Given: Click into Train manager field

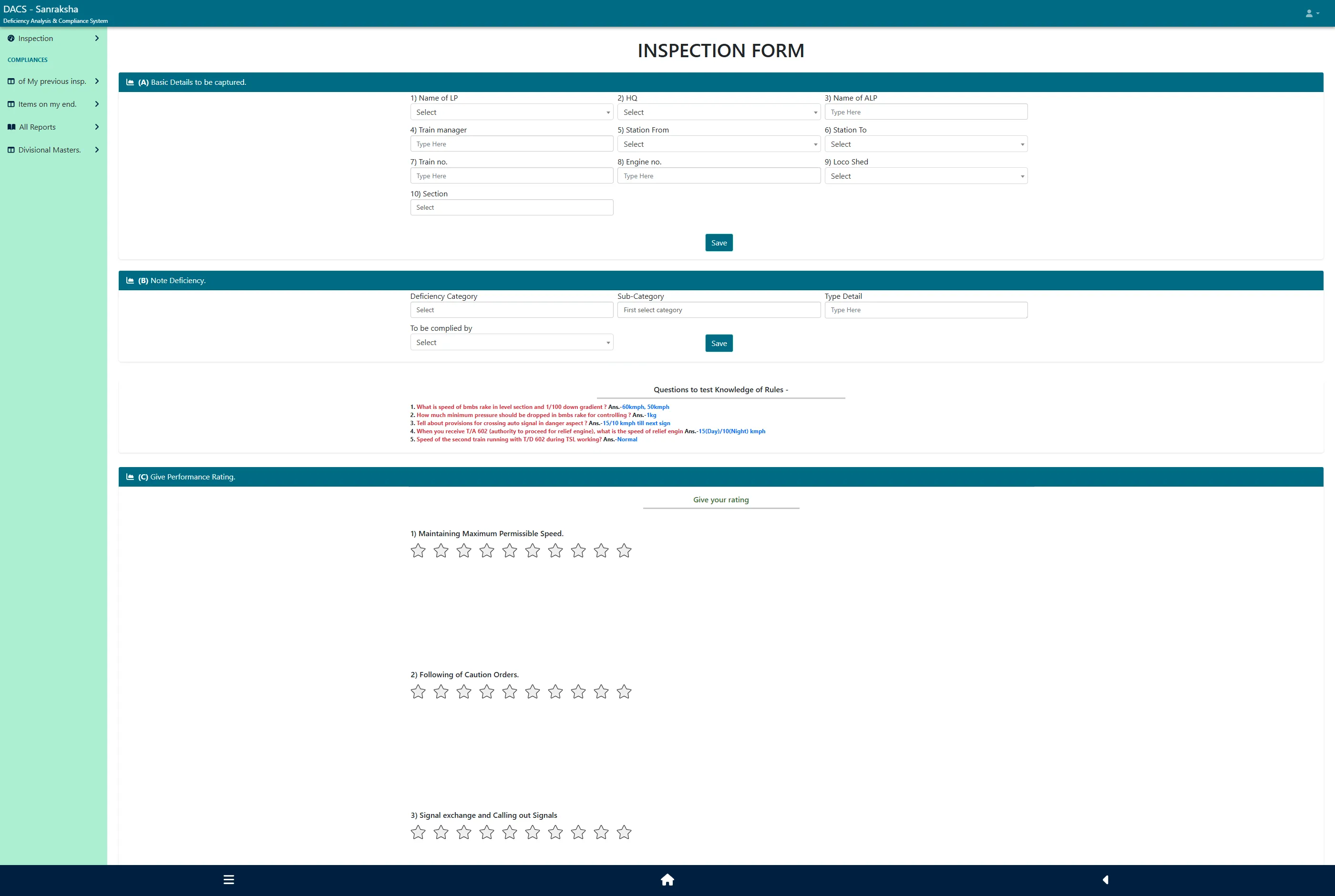Looking at the screenshot, I should pyautogui.click(x=512, y=144).
